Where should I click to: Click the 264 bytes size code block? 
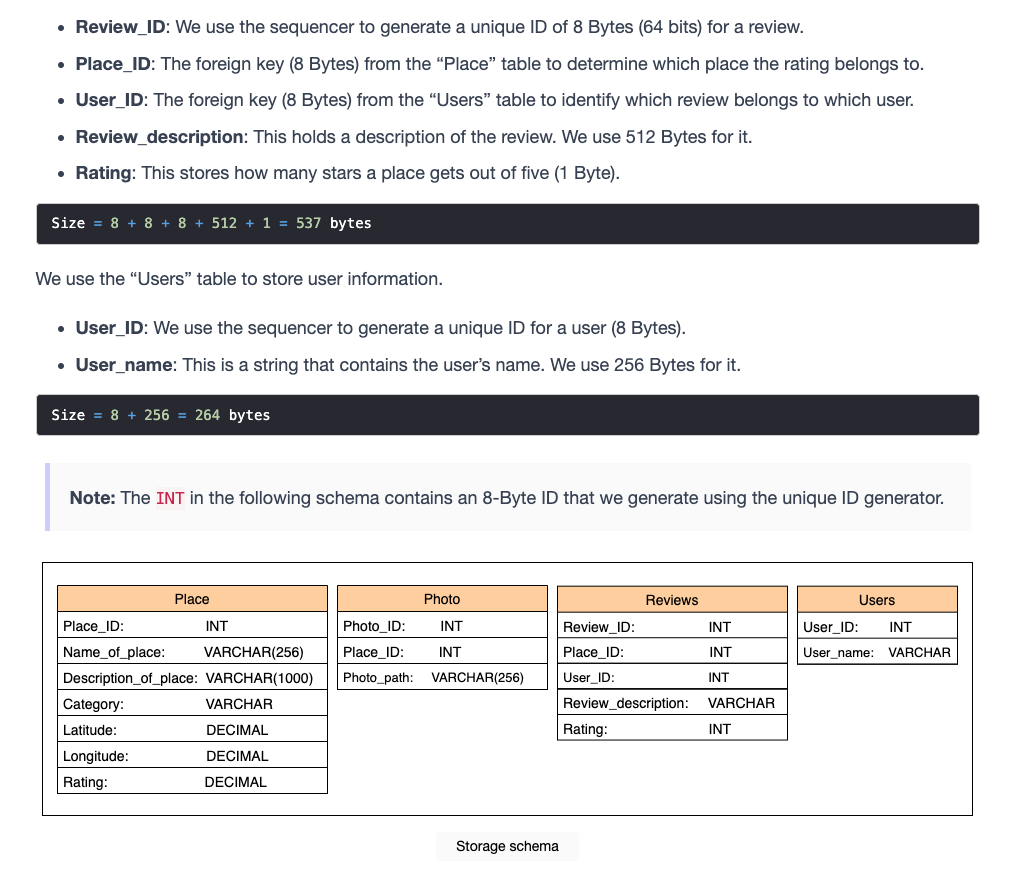tap(508, 415)
